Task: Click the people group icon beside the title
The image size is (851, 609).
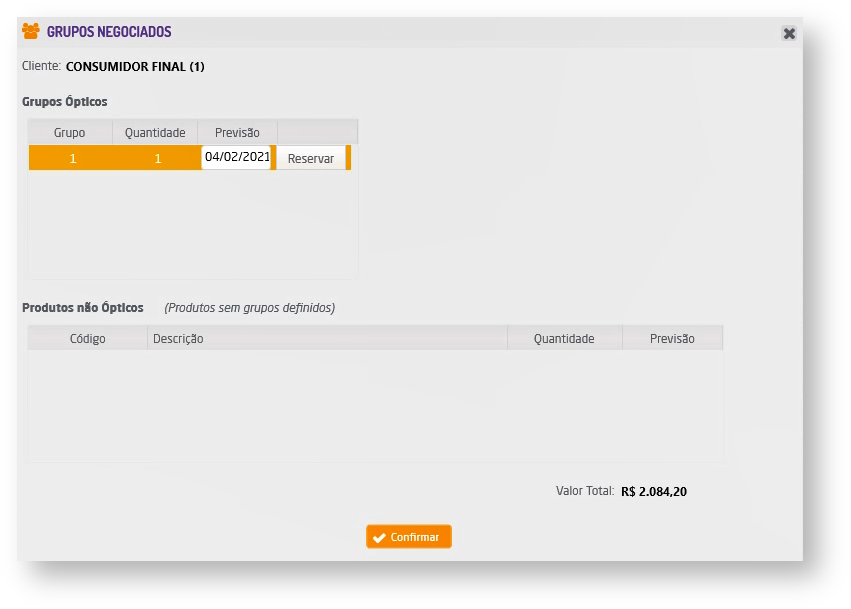Action: [30, 31]
